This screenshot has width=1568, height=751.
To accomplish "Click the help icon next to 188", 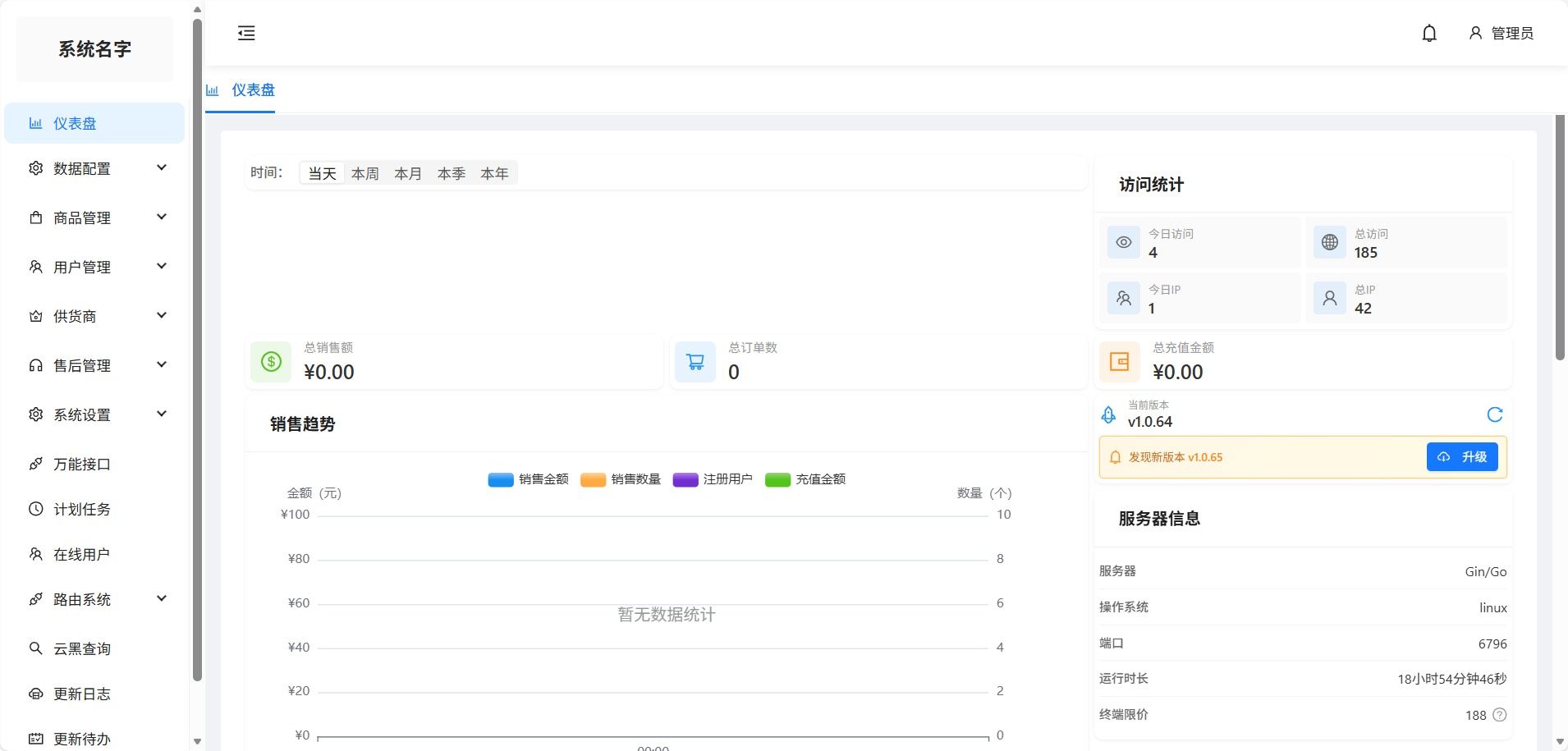I will pos(1499,715).
